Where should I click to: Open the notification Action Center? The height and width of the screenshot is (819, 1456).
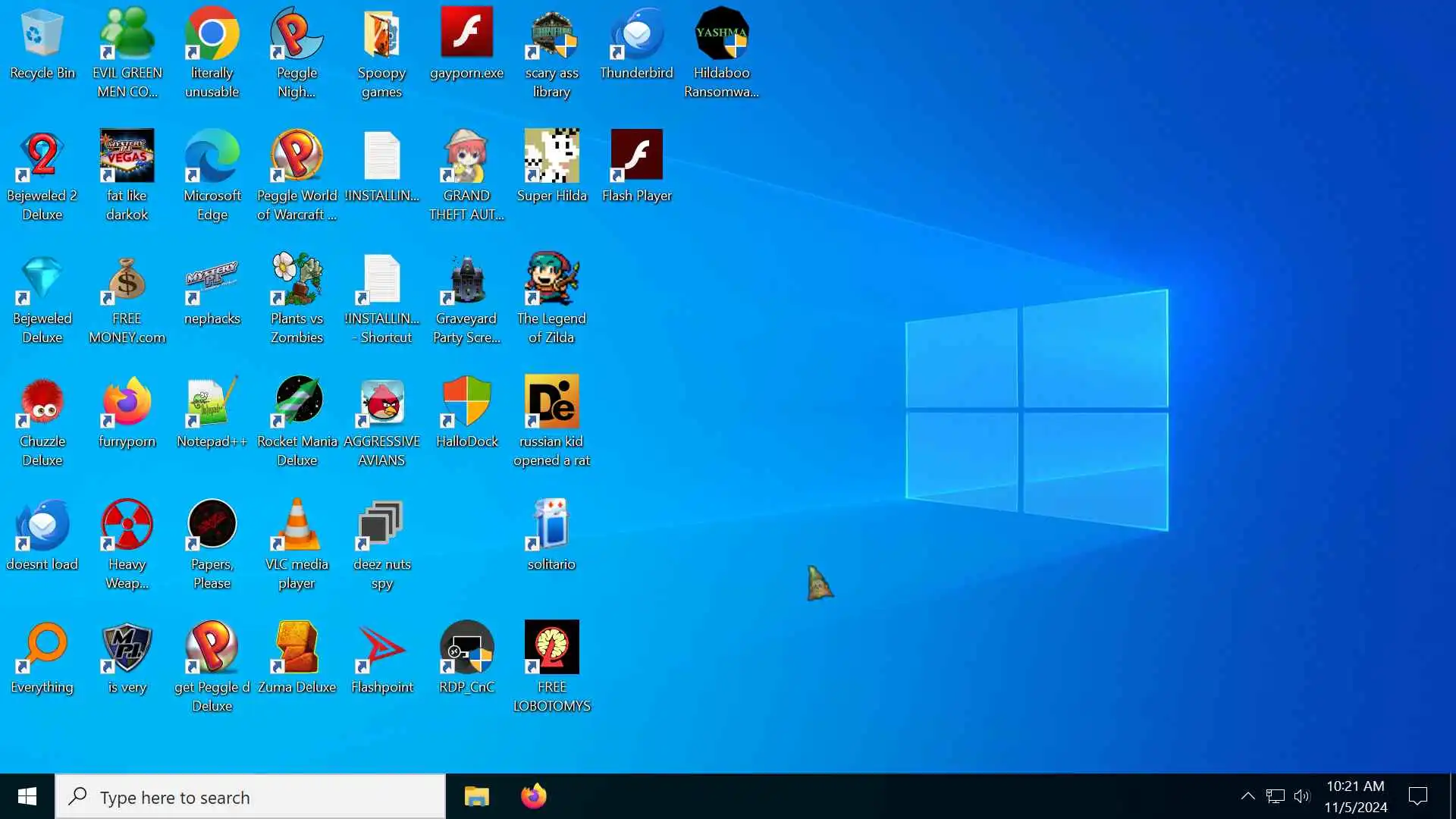(1417, 796)
